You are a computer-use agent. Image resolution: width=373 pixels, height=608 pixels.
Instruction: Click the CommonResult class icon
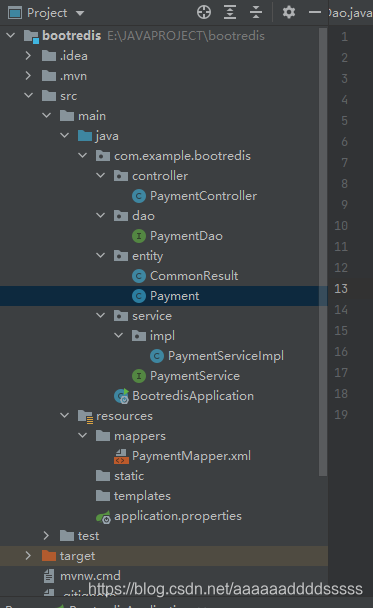tap(139, 276)
